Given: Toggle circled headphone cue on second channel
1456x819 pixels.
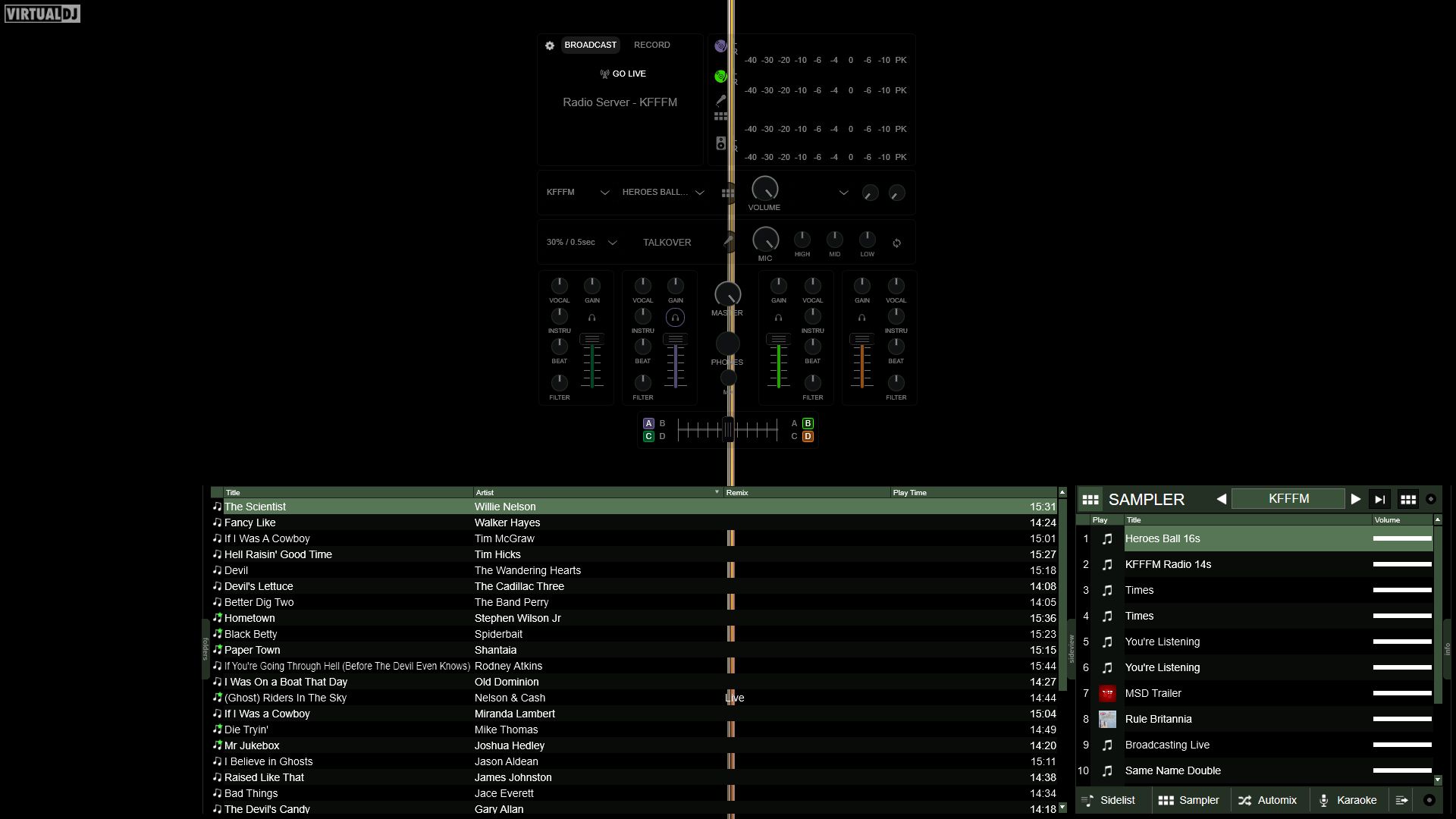Looking at the screenshot, I should tap(675, 318).
